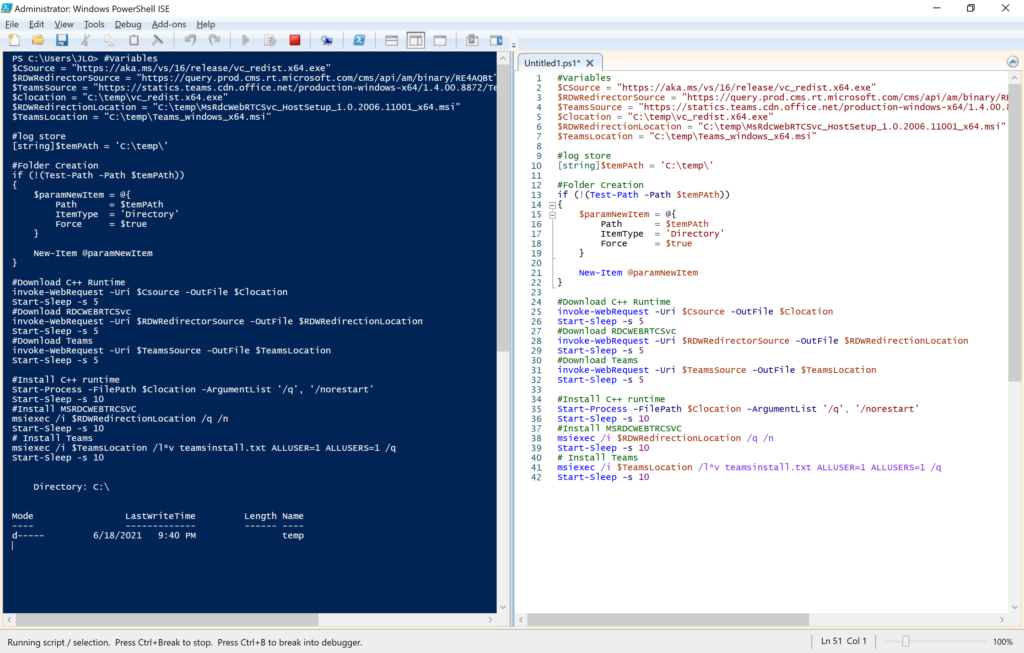Adjust the zoom slider in status bar

pyautogui.click(x=905, y=641)
